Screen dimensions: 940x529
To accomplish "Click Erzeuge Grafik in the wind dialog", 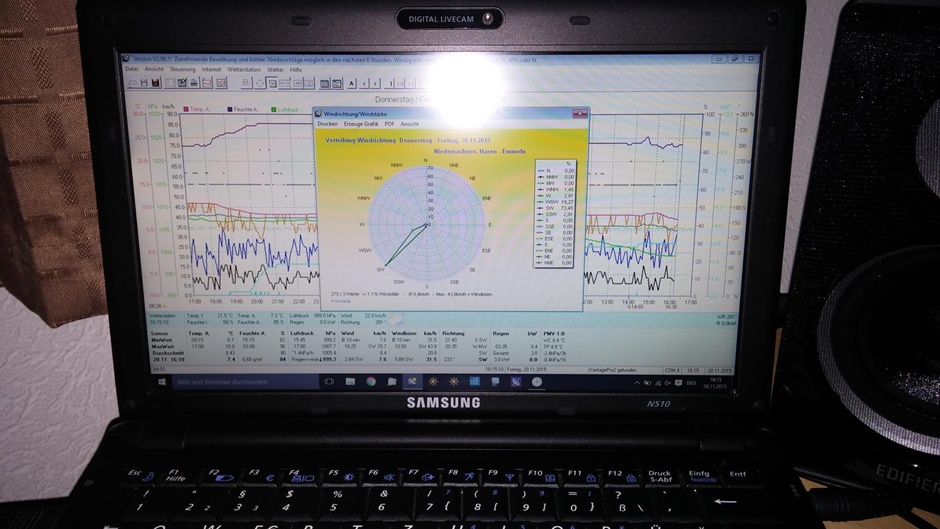I will [361, 123].
